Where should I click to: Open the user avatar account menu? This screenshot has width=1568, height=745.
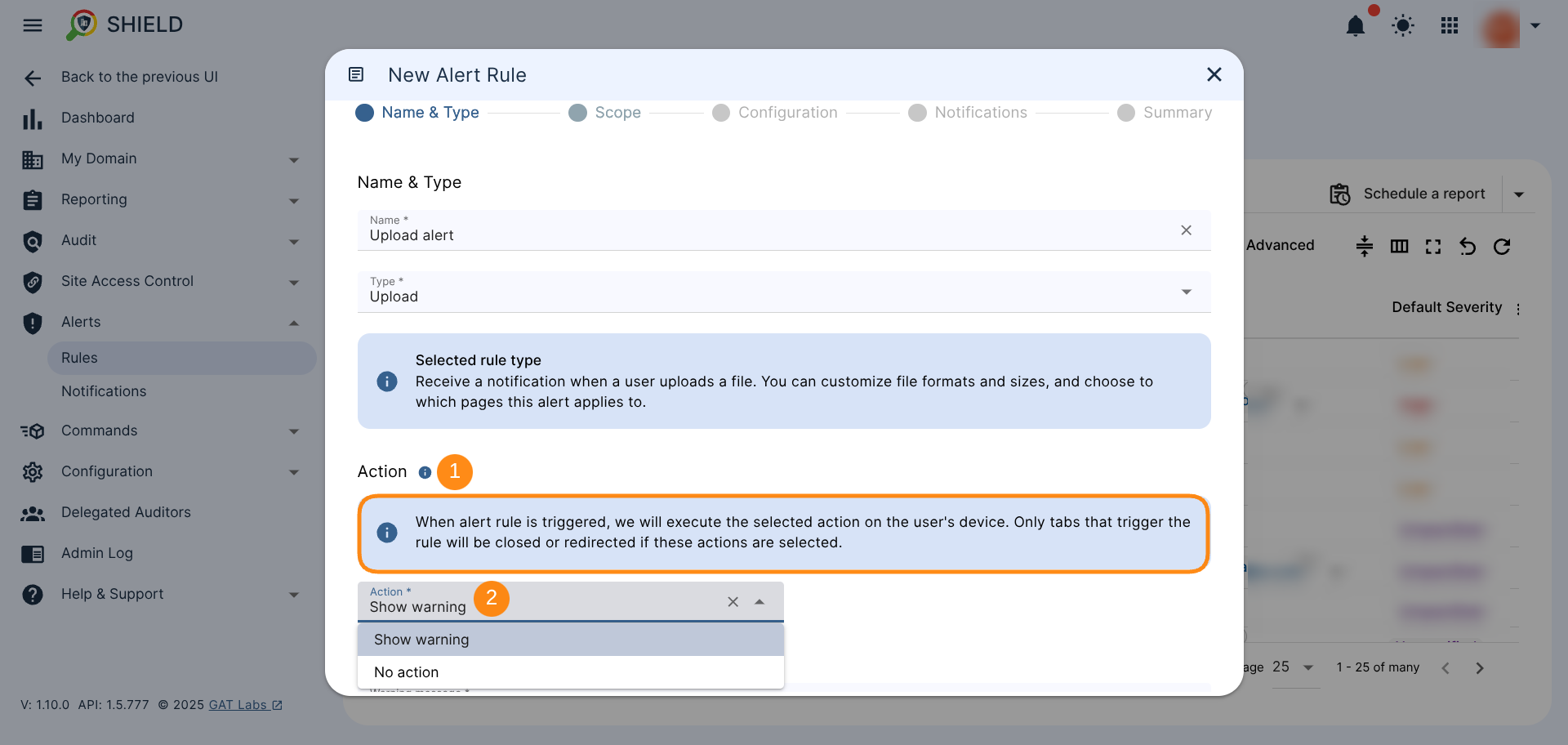point(1501,27)
